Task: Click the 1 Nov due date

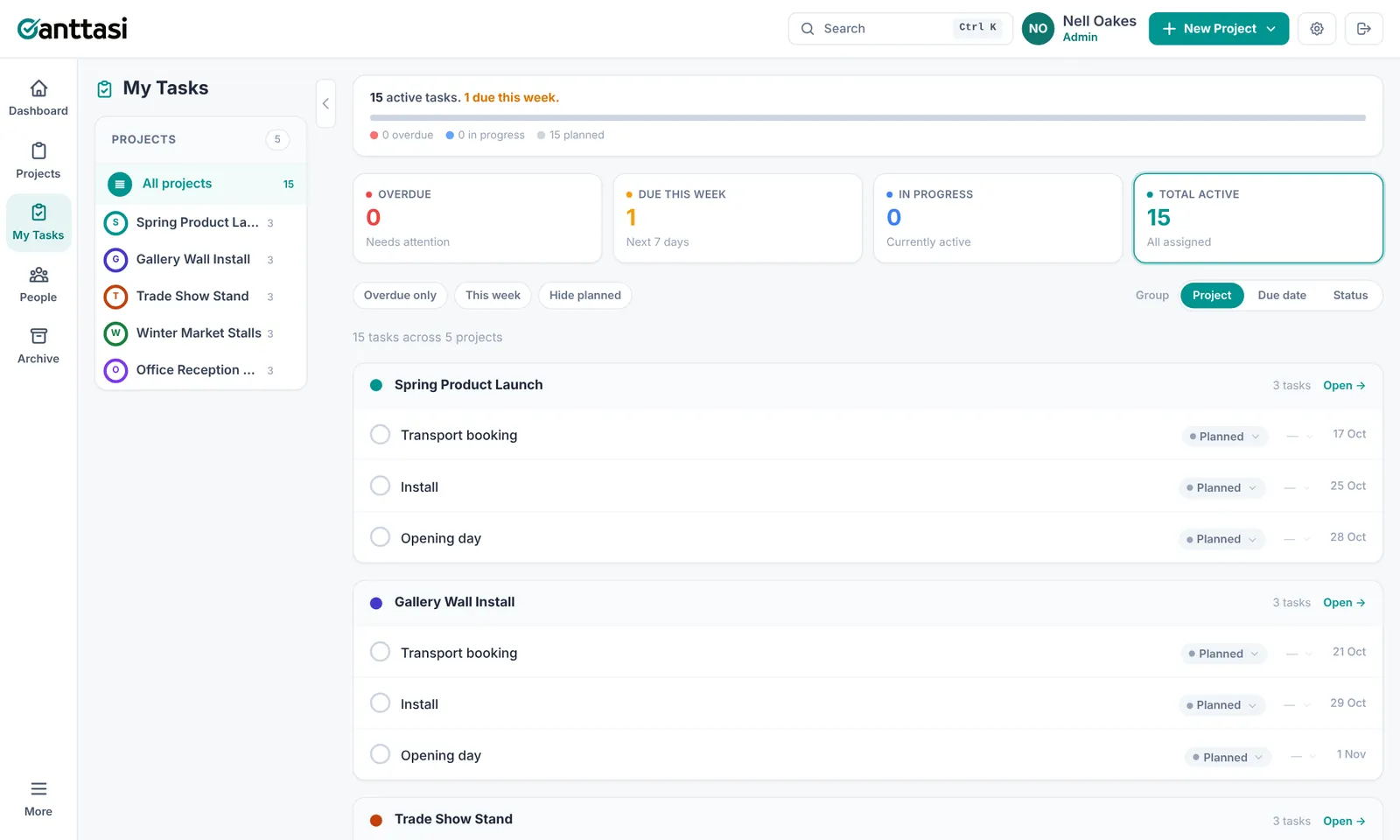Action: click(1351, 754)
